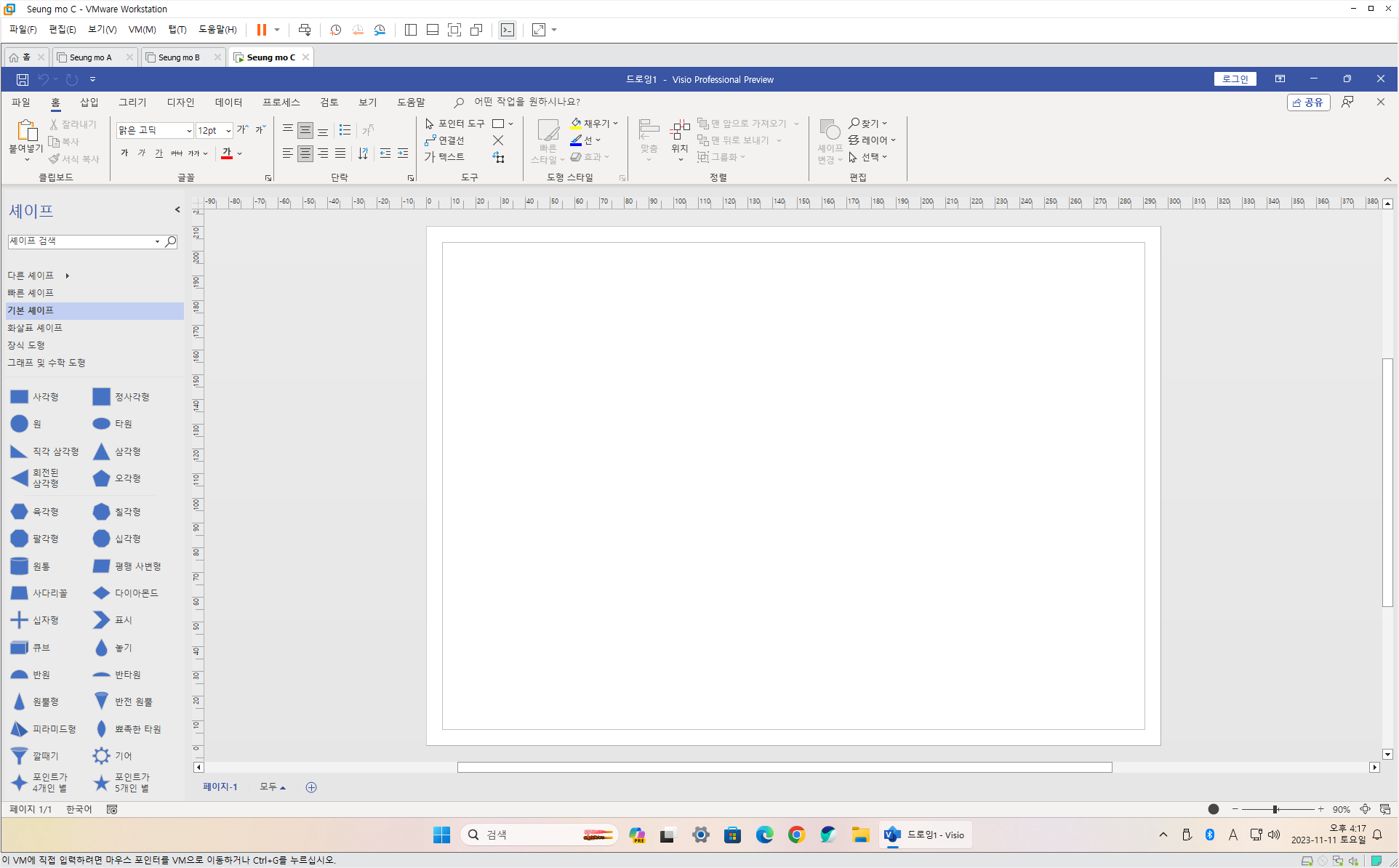The image size is (1399, 868).
Task: Open the font name dropdown
Action: point(189,131)
